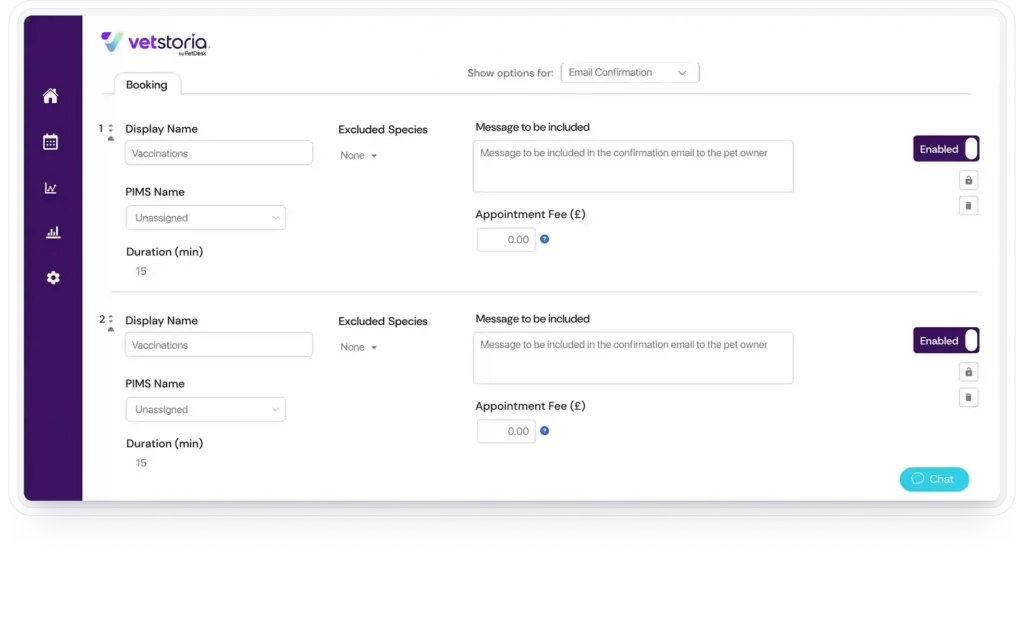Click the Appointment Fee field for appointment 1
Image resolution: width=1024 pixels, height=617 pixels.
tap(506, 240)
